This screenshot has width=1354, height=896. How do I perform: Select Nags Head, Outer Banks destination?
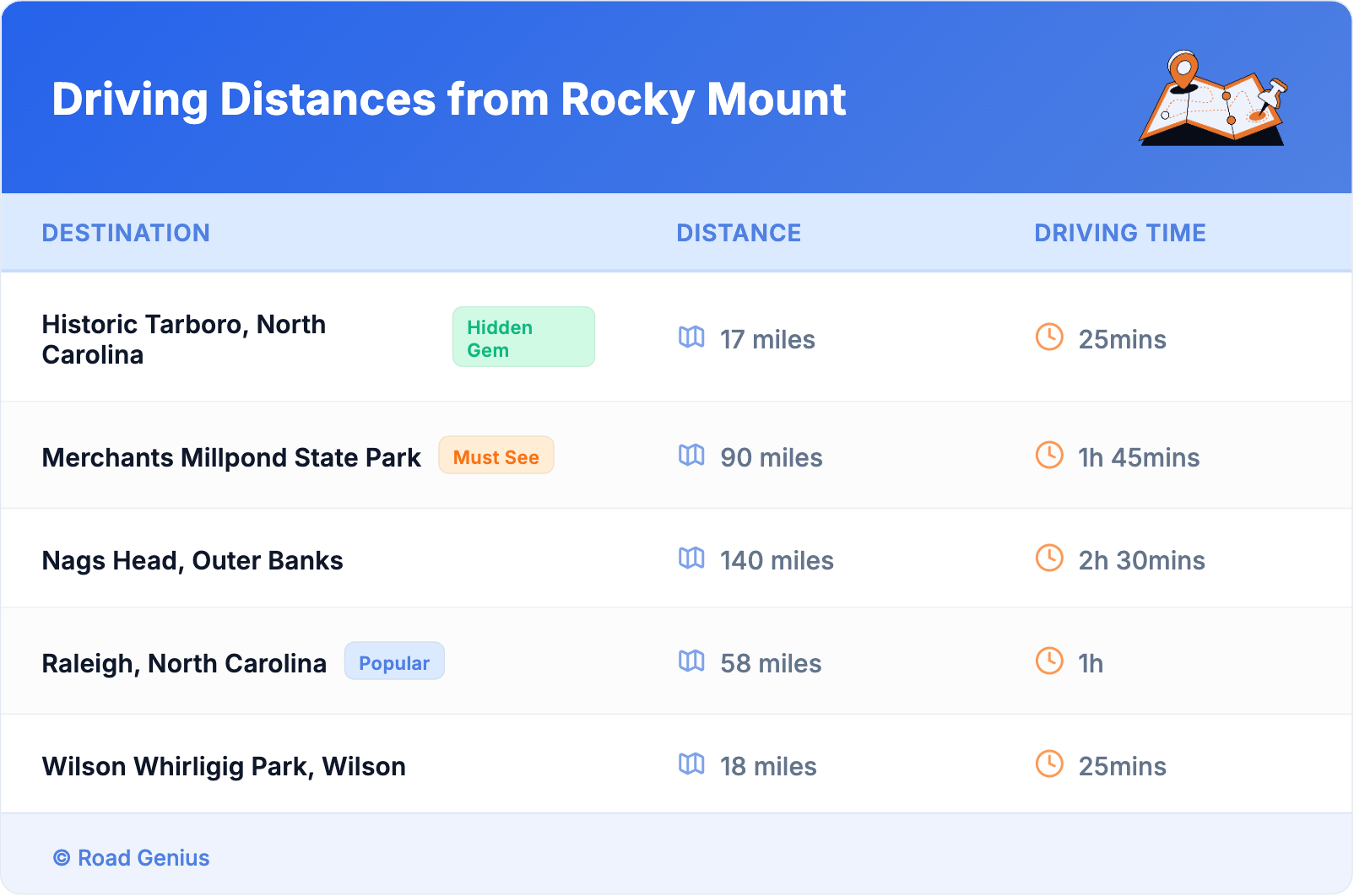[x=192, y=561]
